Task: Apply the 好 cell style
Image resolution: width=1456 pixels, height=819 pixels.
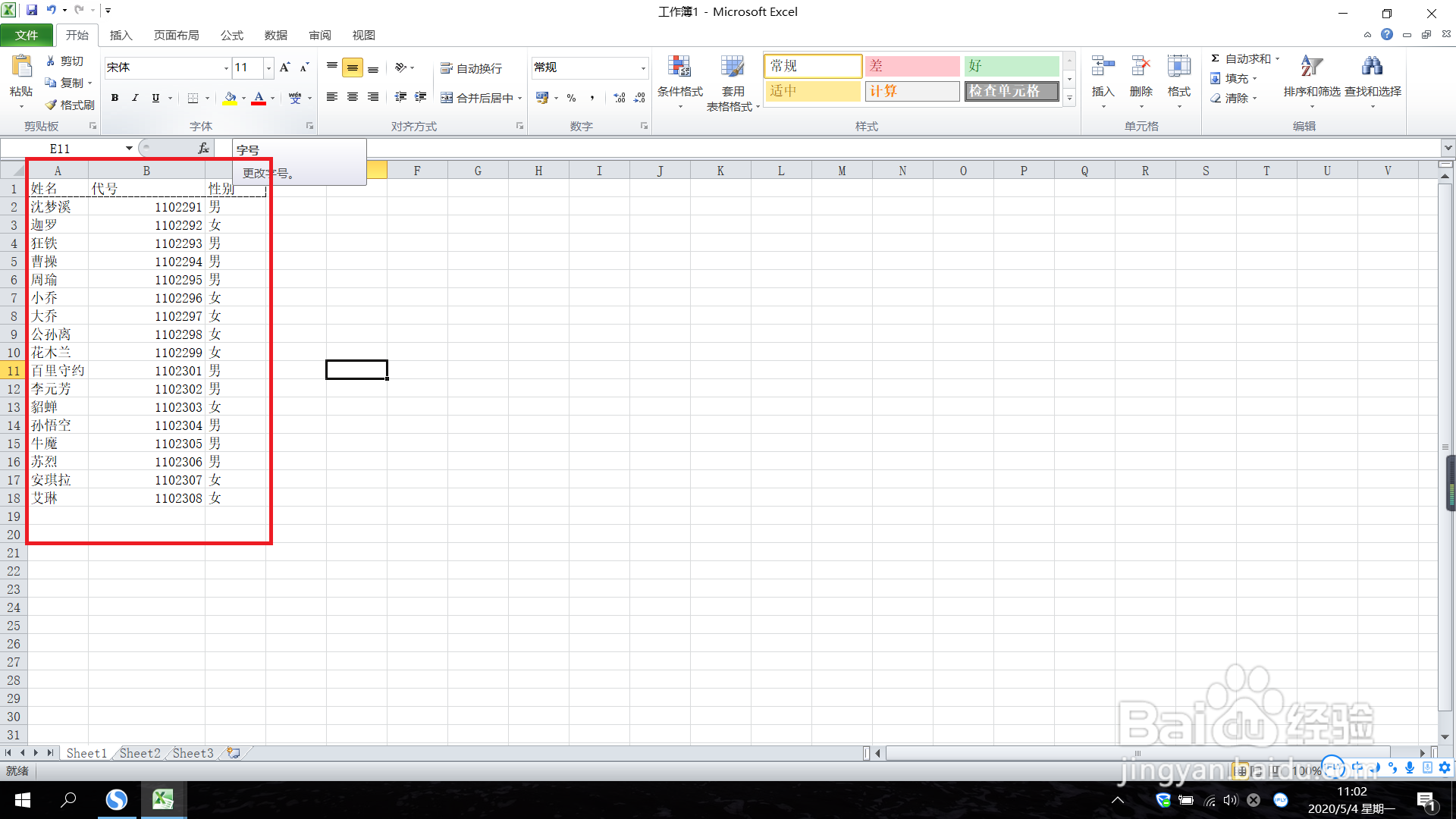Action: (x=1011, y=66)
